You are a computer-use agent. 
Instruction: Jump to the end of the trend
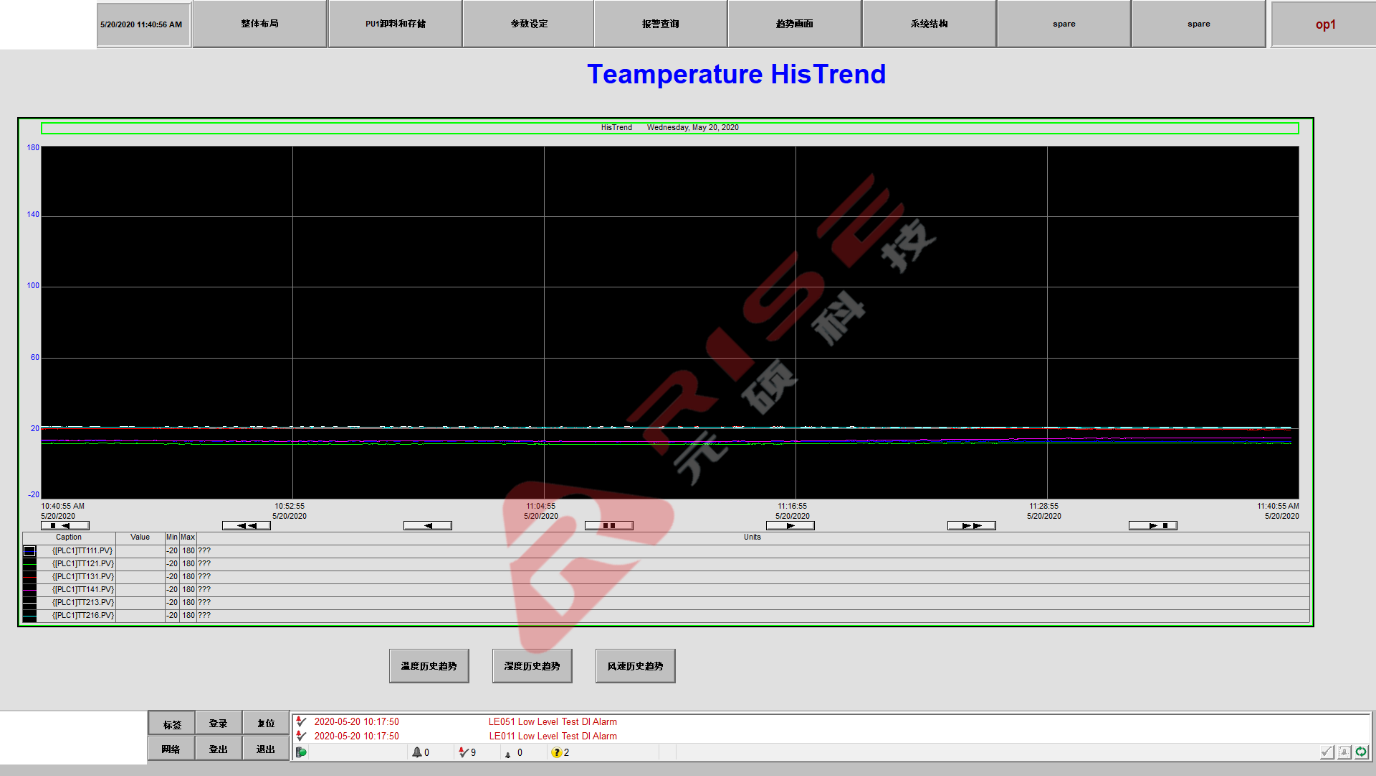click(1153, 525)
